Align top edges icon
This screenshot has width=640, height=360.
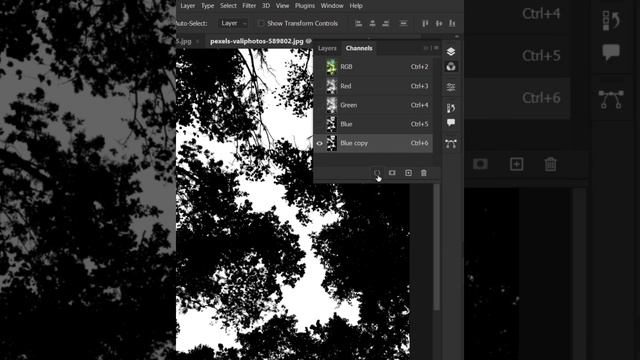point(425,24)
